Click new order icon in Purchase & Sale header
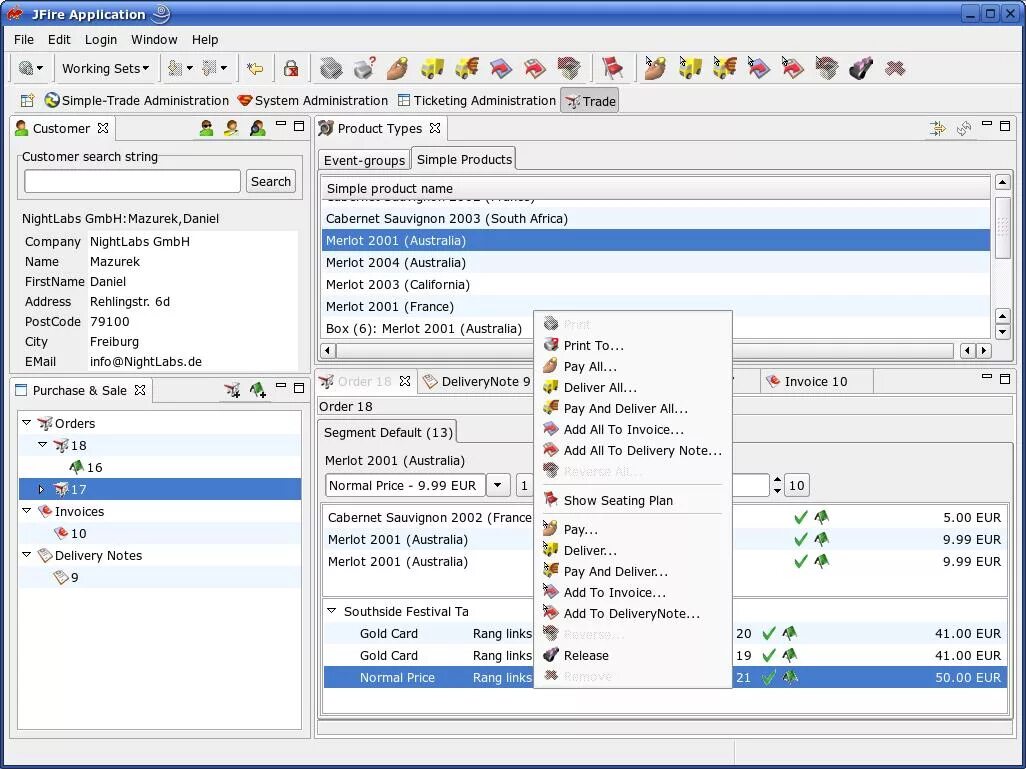Viewport: 1026px width, 769px height. tap(232, 390)
